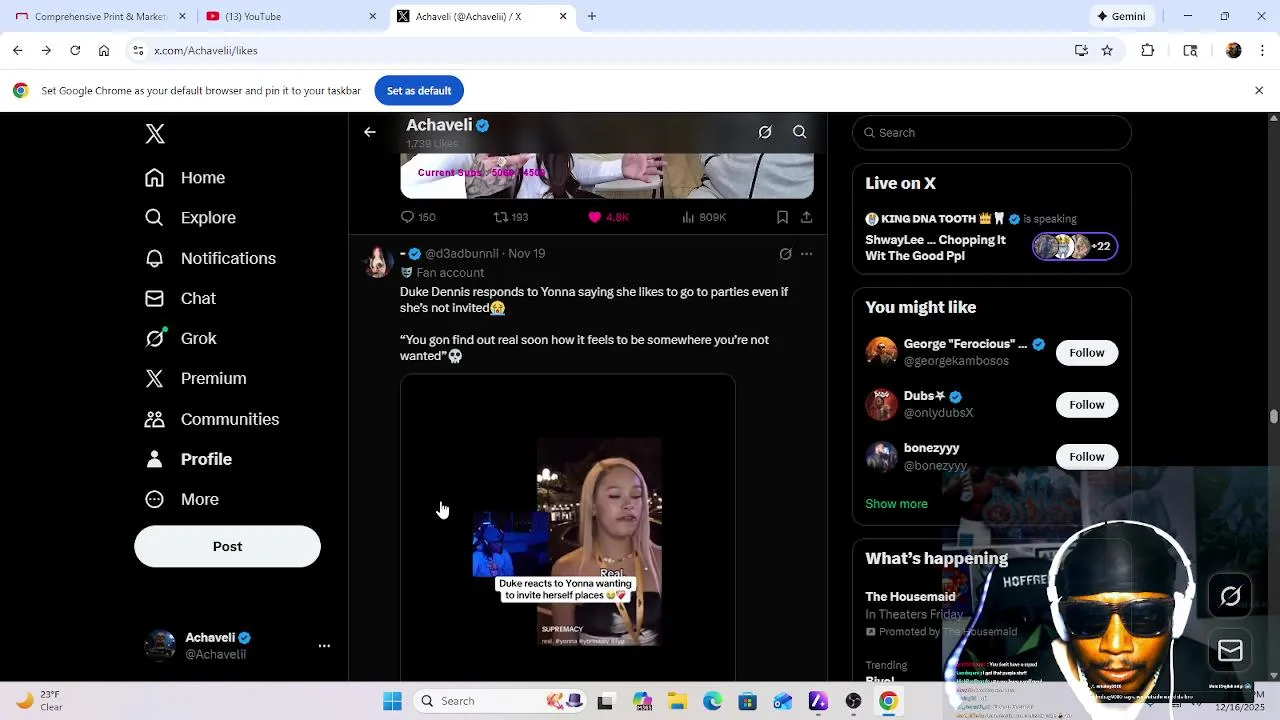Open Premium in sidebar
Image resolution: width=1280 pixels, height=720 pixels.
(195, 378)
